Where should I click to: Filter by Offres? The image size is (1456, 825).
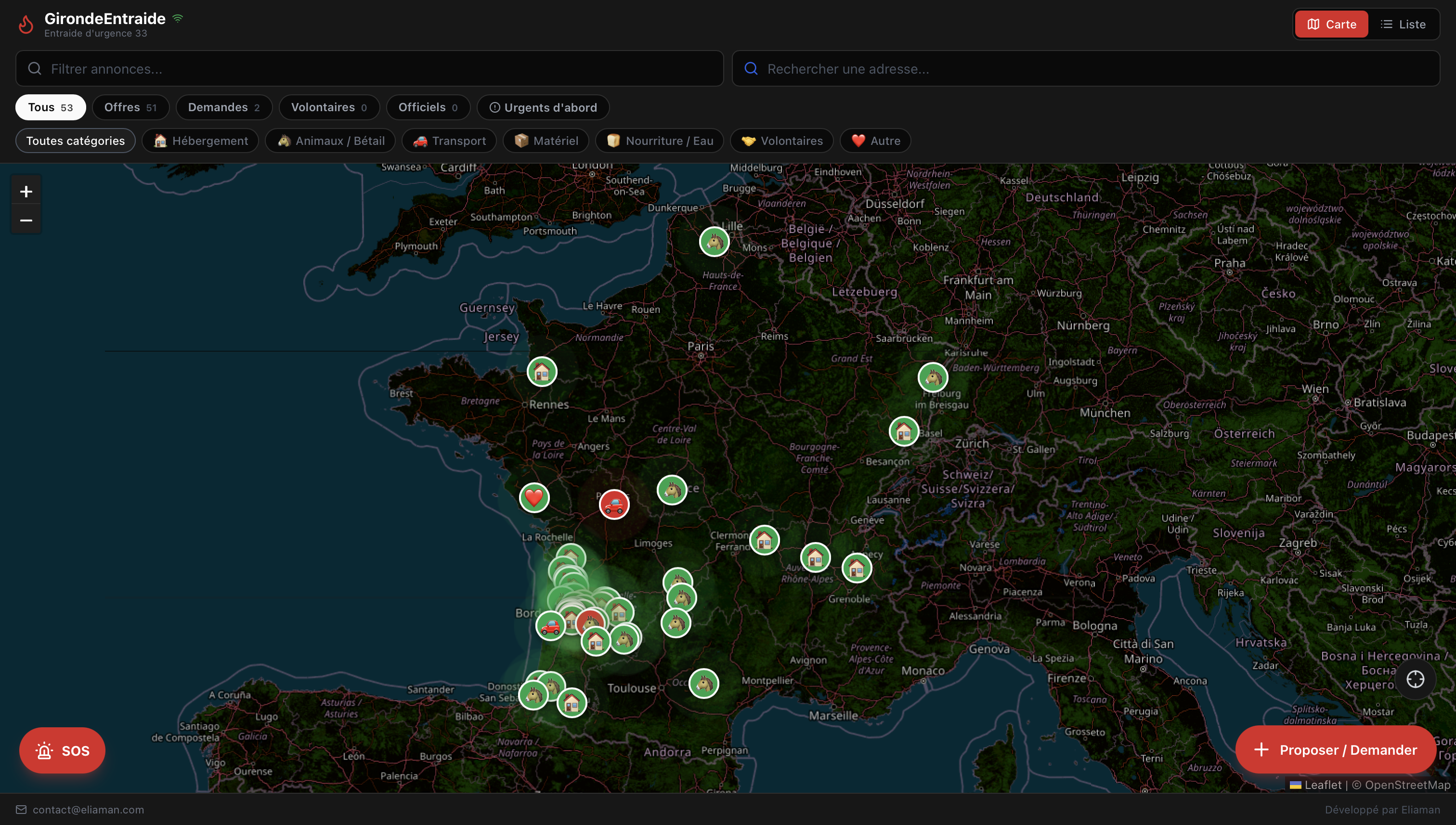(x=130, y=107)
